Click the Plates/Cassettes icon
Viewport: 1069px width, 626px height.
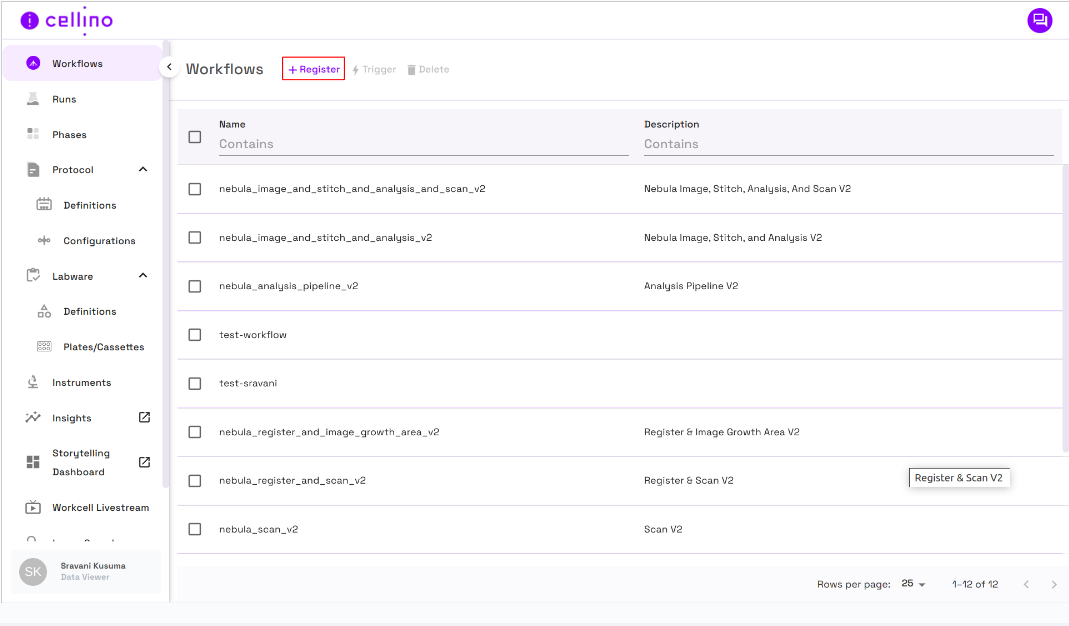click(x=44, y=347)
